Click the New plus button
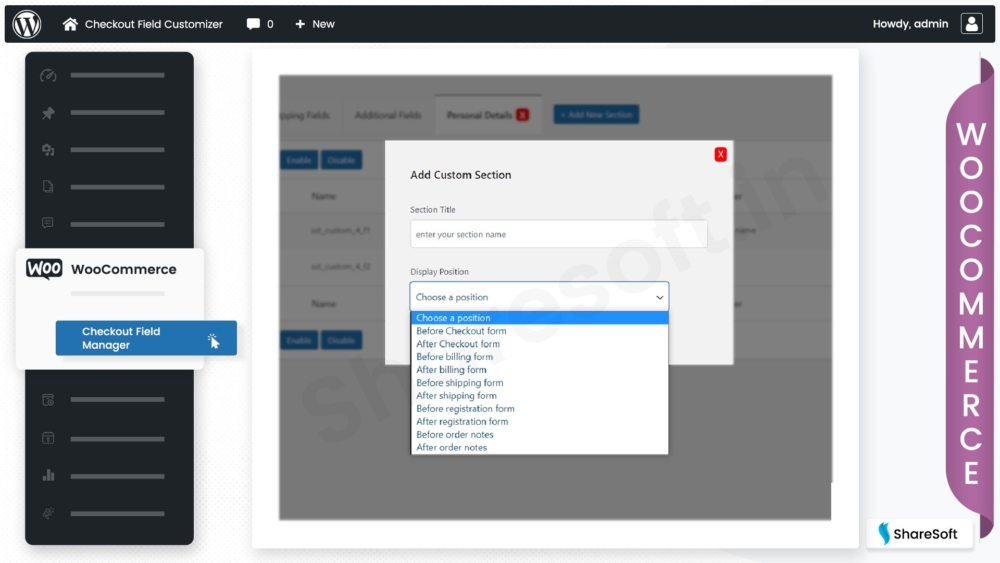 pyautogui.click(x=314, y=24)
